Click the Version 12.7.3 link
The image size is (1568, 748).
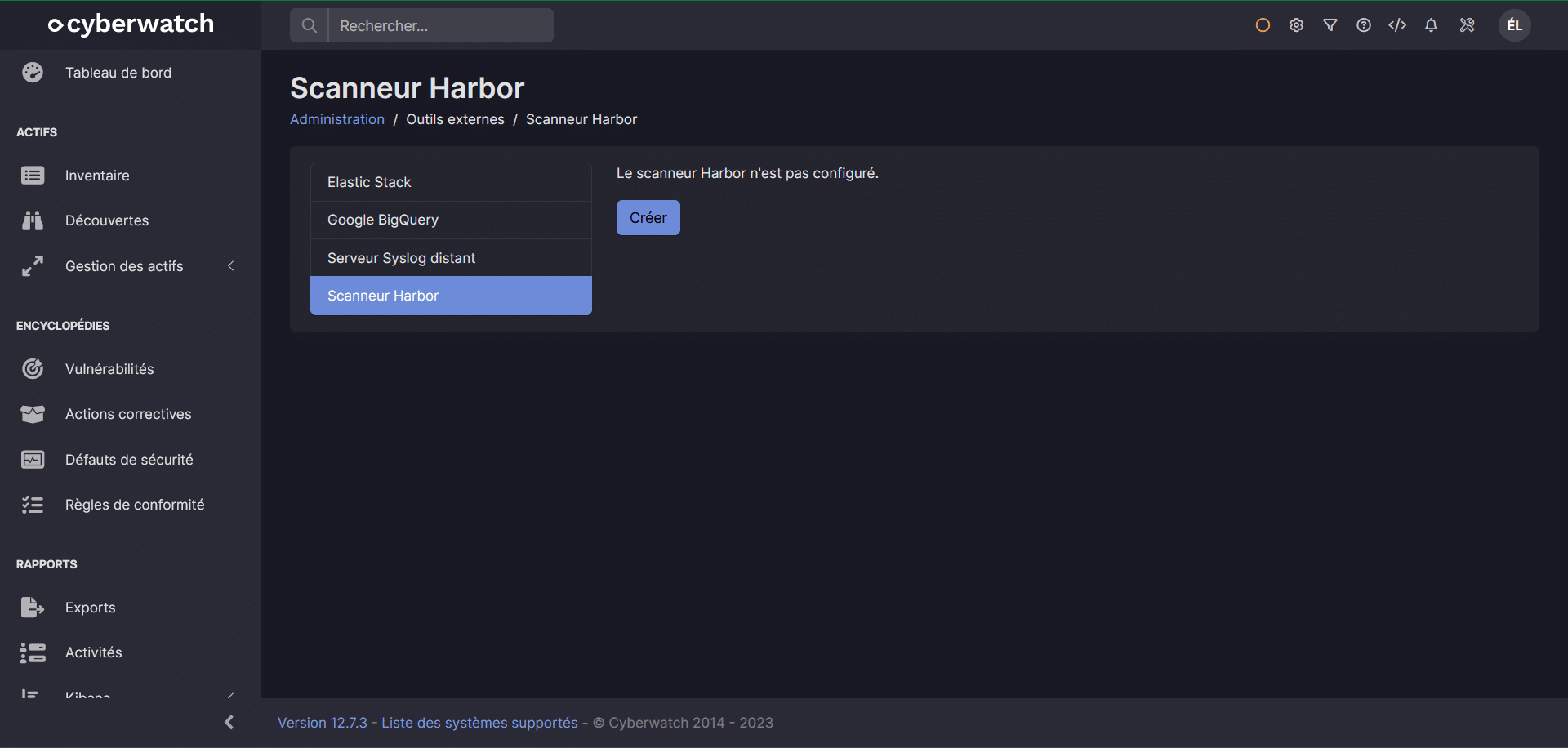(x=323, y=723)
